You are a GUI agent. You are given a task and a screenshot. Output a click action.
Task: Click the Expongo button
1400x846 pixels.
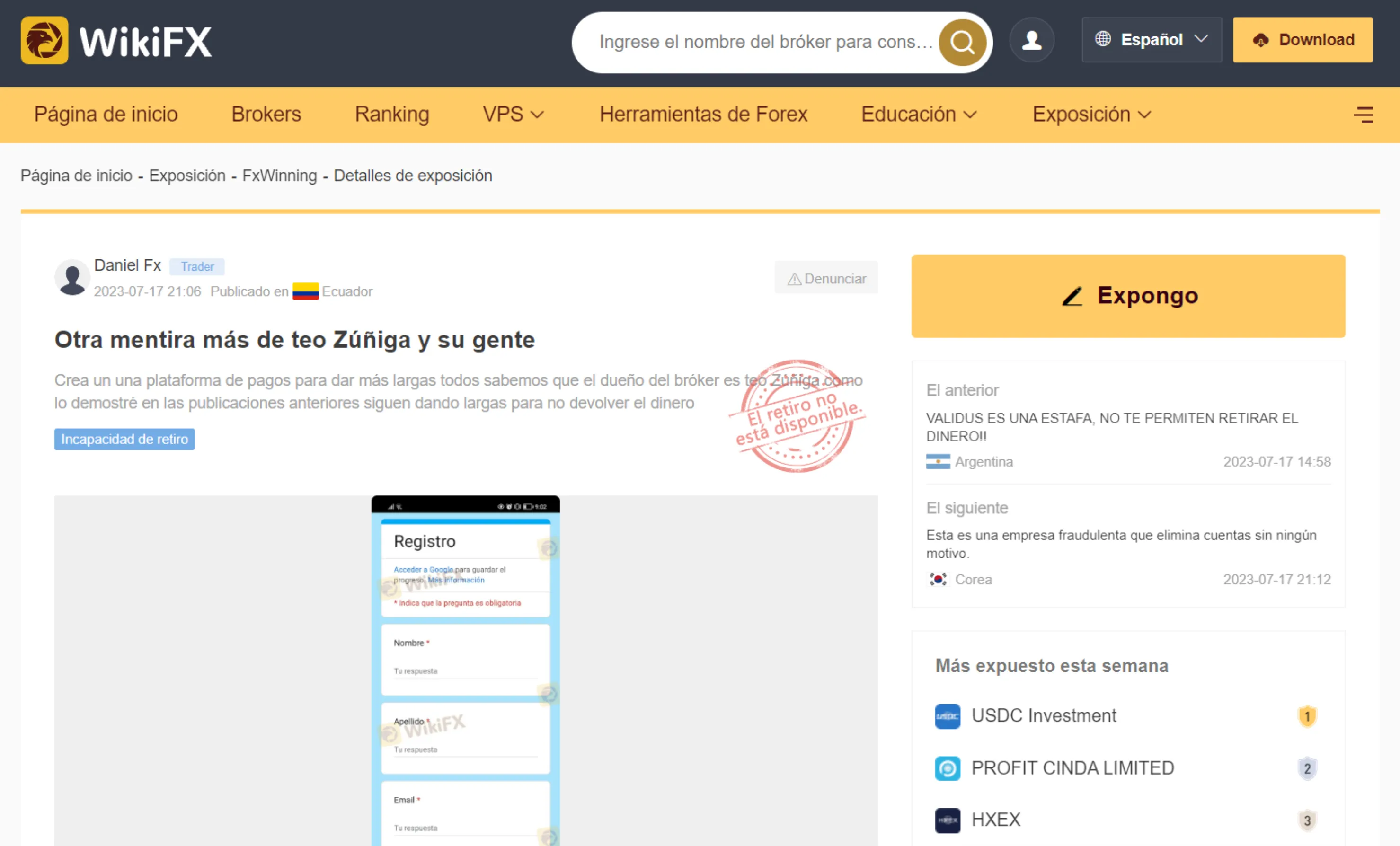(x=1128, y=296)
